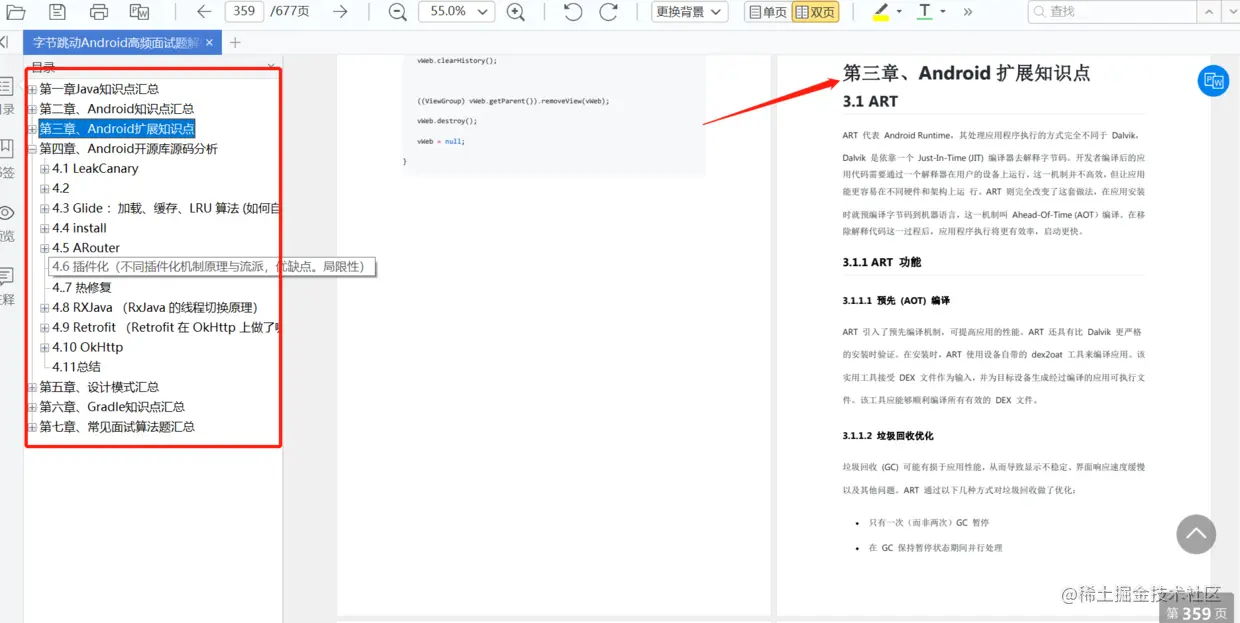Expand the 4.8 RXJava node

click(x=45, y=308)
